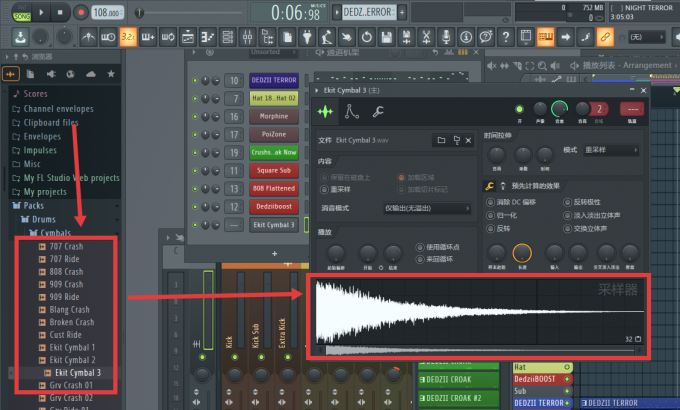The image size is (680, 410).
Task: Open the channel rack icon
Action: point(228,37)
